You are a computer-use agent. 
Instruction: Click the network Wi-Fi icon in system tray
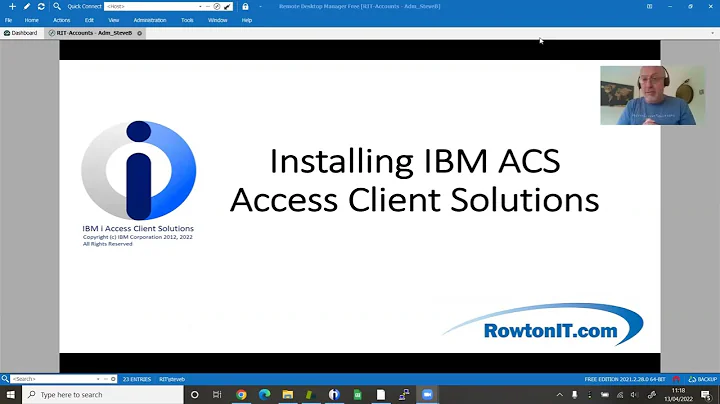tap(620, 395)
